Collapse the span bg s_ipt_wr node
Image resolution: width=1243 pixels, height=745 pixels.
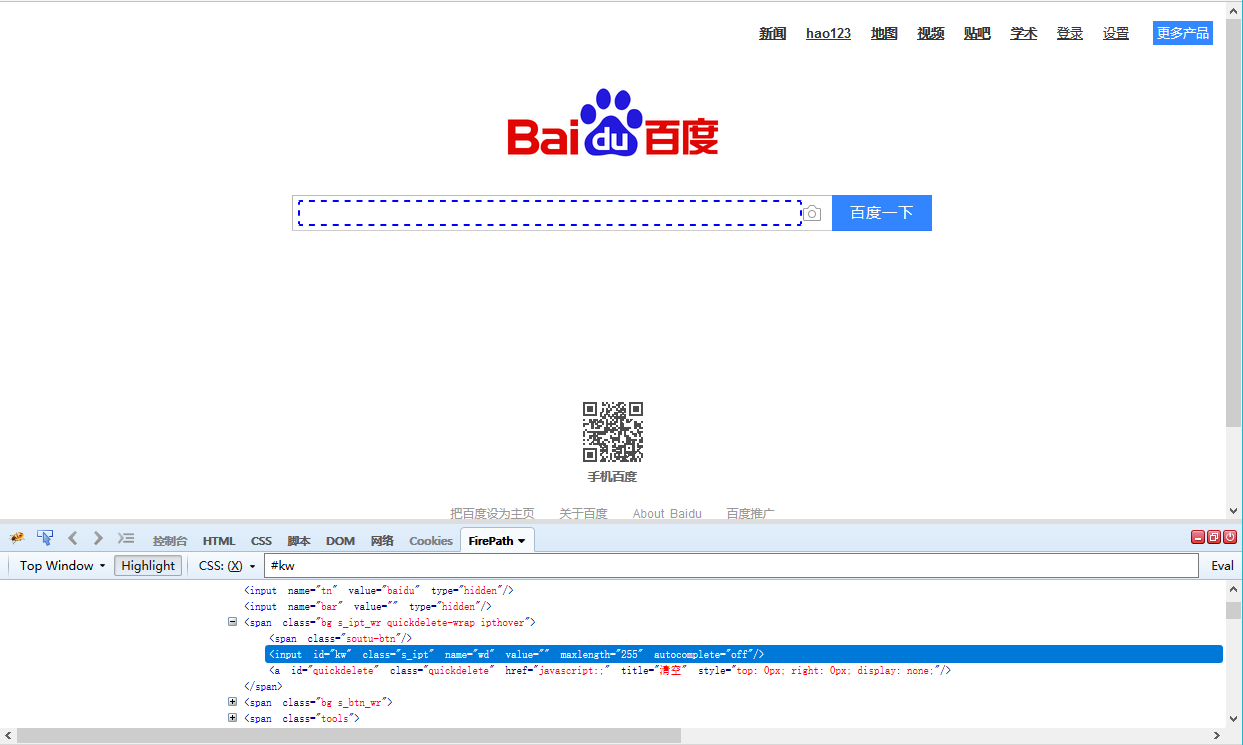[233, 622]
